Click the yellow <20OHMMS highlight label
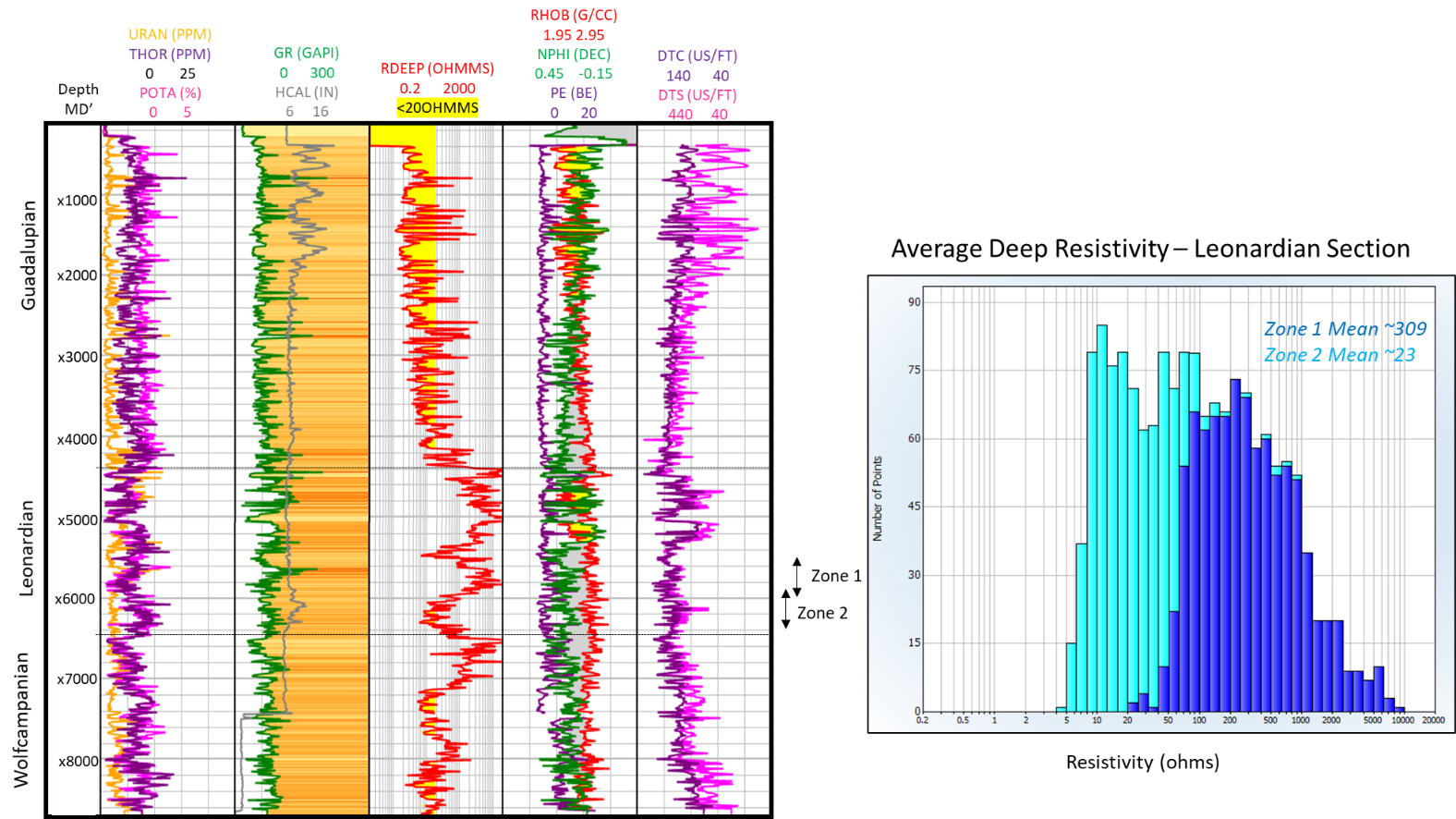 coord(438,107)
